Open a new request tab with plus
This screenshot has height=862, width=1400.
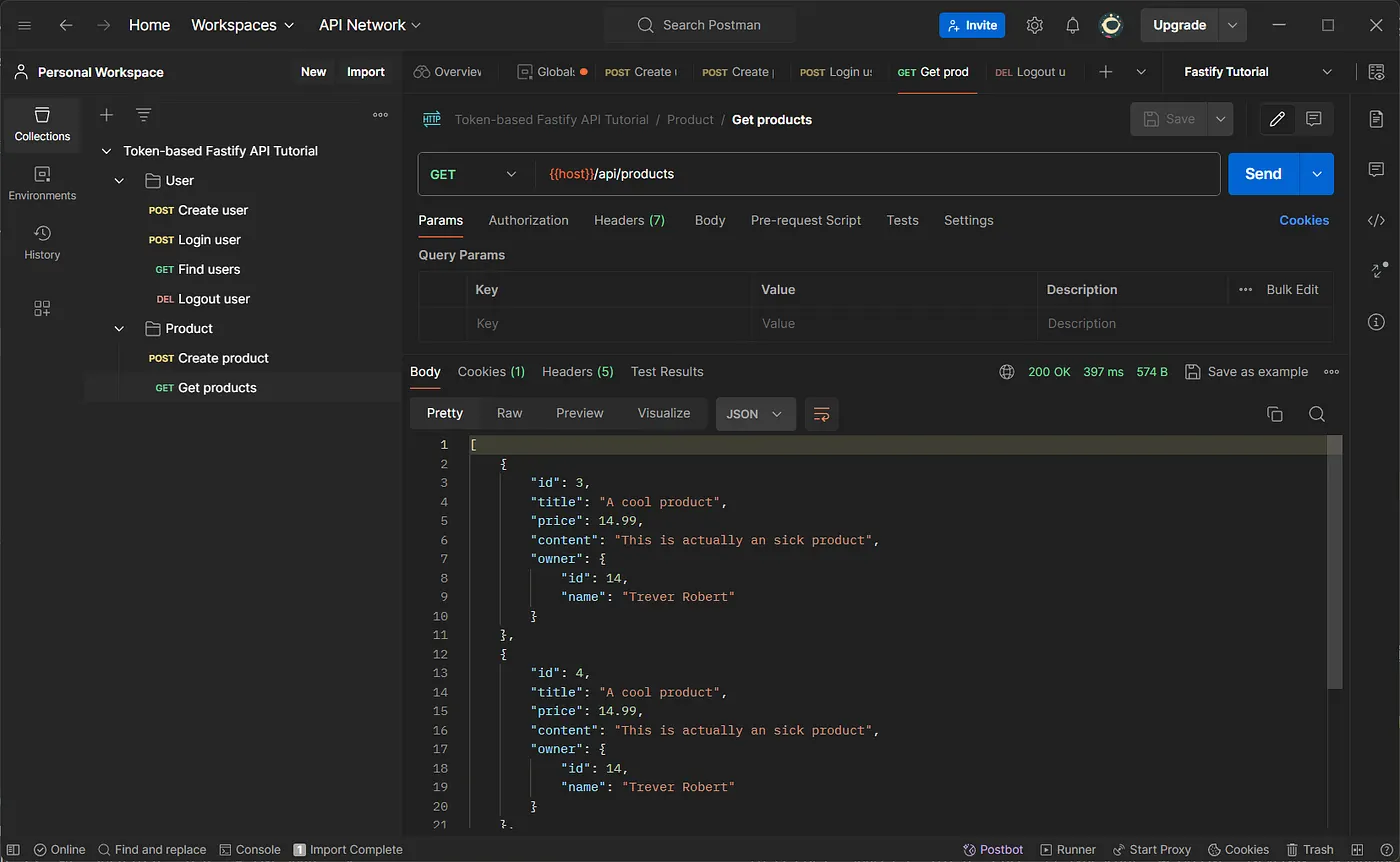pos(1106,72)
